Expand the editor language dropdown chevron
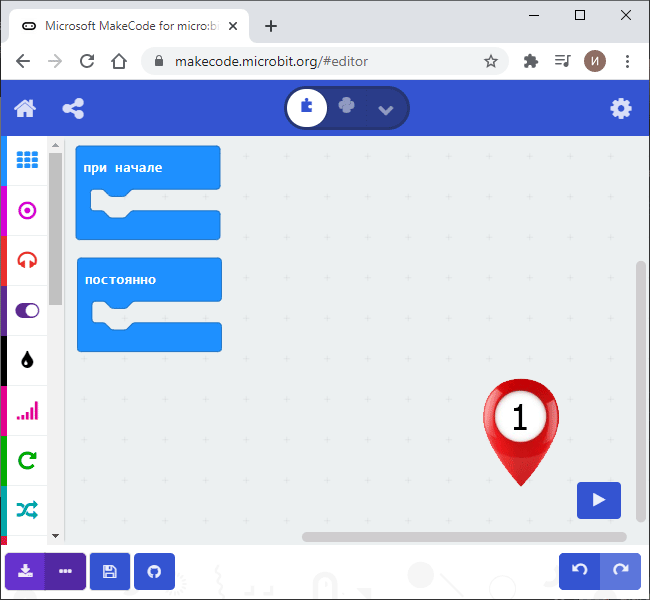 tap(386, 110)
